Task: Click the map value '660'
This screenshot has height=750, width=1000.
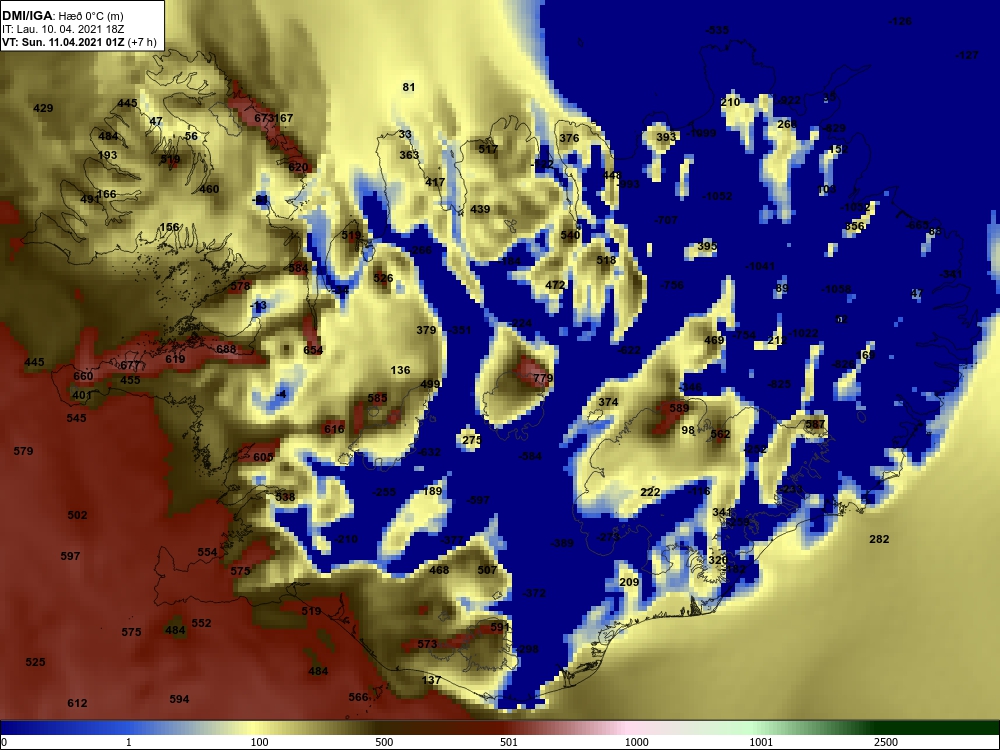Action: 84,376
